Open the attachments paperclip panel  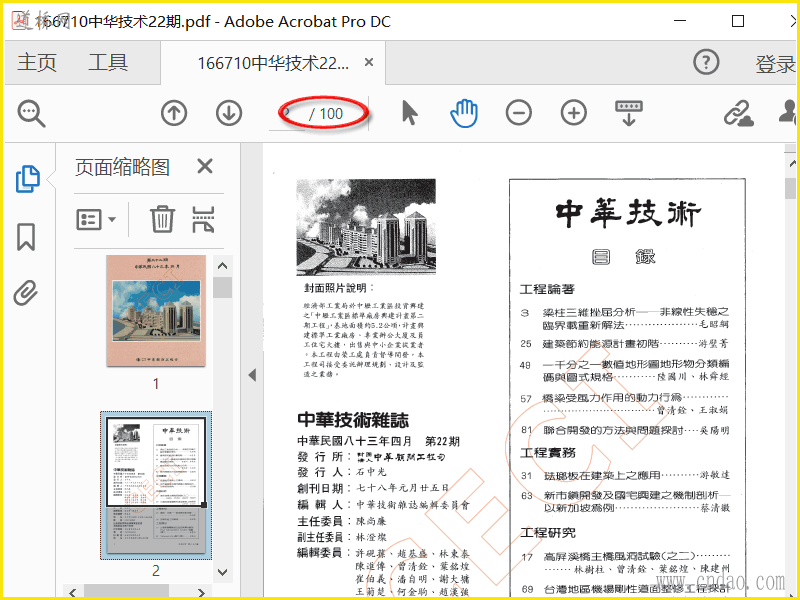26,293
